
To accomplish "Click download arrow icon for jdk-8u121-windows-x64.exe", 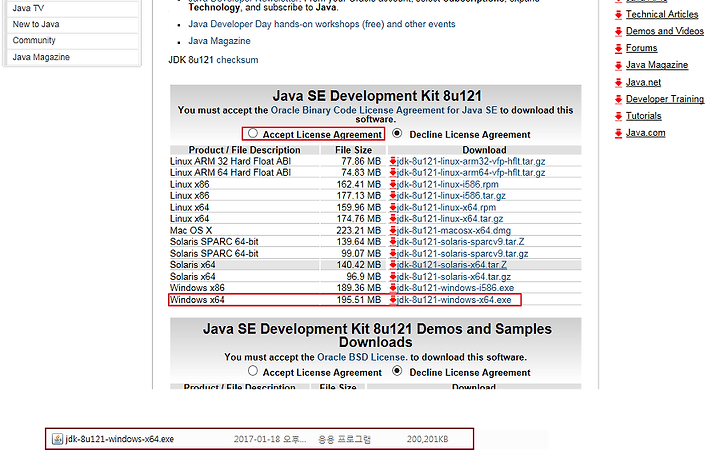I will point(393,300).
